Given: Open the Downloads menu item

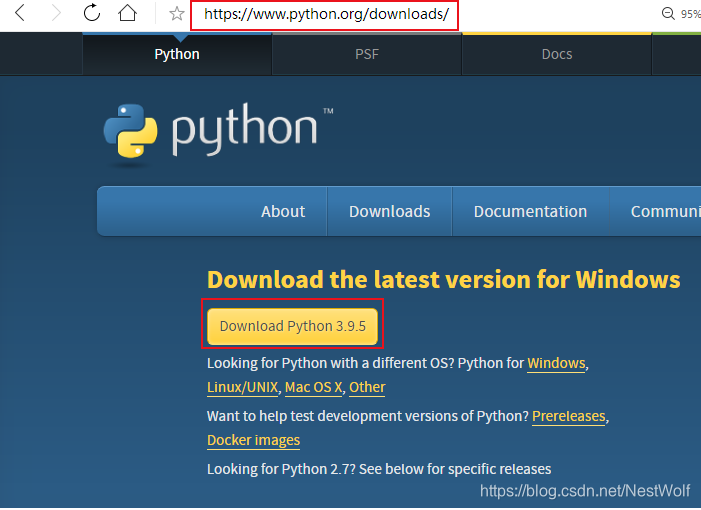Looking at the screenshot, I should [389, 211].
